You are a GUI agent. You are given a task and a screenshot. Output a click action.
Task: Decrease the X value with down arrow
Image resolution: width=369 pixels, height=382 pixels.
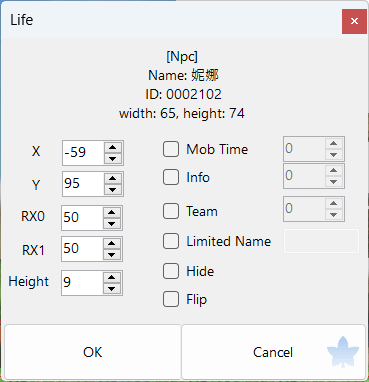[113, 158]
